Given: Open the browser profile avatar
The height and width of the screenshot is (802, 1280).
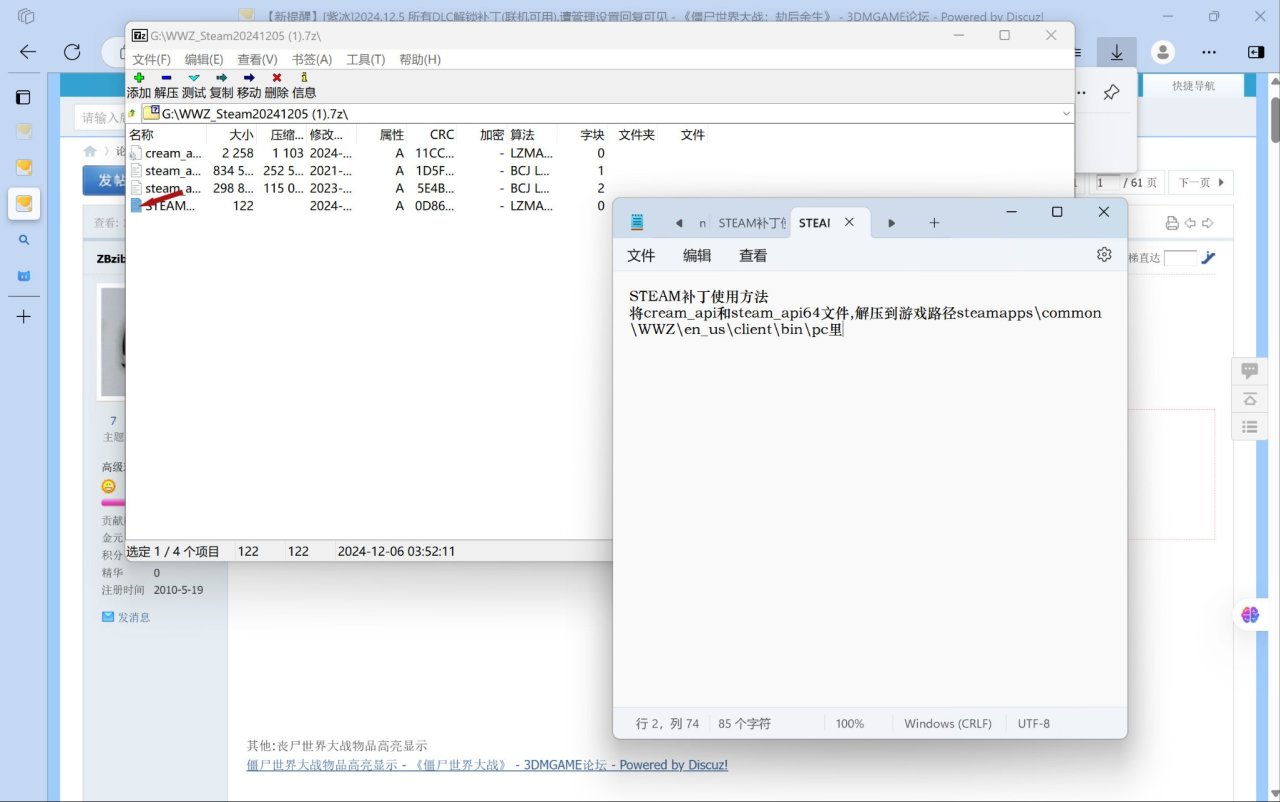Looking at the screenshot, I should (1163, 52).
